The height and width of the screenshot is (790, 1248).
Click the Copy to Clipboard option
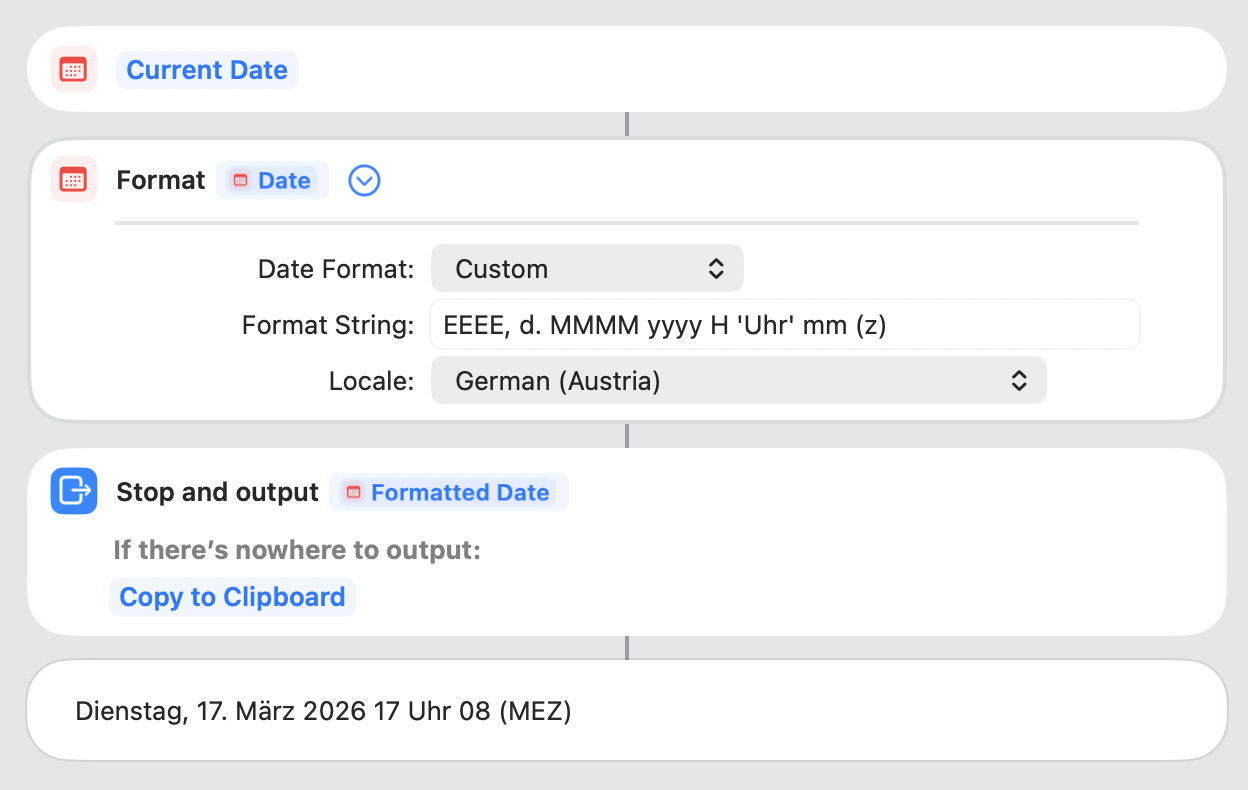pyautogui.click(x=232, y=597)
